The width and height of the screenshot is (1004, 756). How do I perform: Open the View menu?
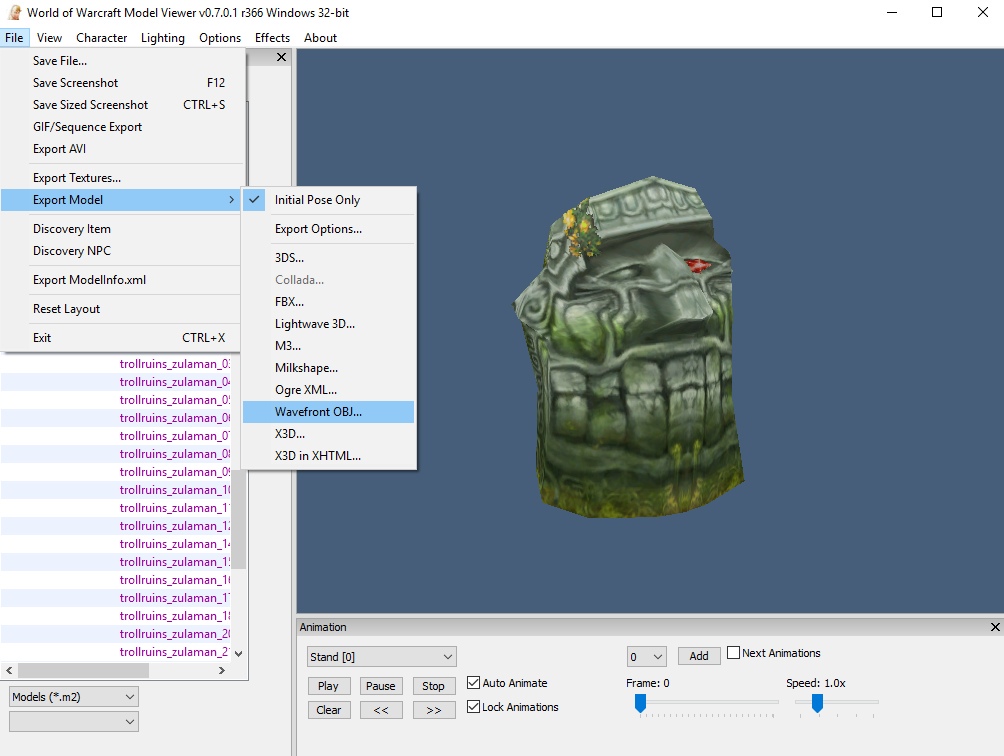[x=49, y=38]
